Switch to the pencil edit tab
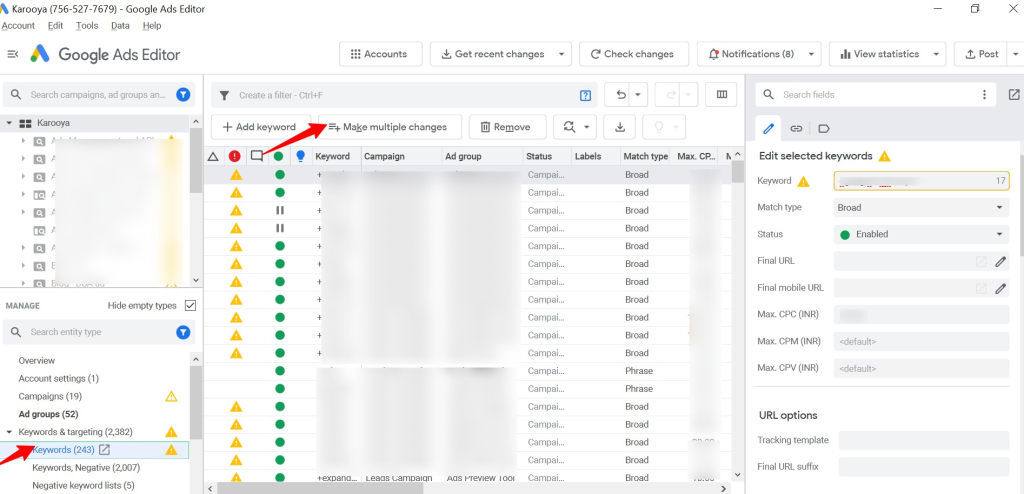The height and width of the screenshot is (494, 1024). coord(768,128)
